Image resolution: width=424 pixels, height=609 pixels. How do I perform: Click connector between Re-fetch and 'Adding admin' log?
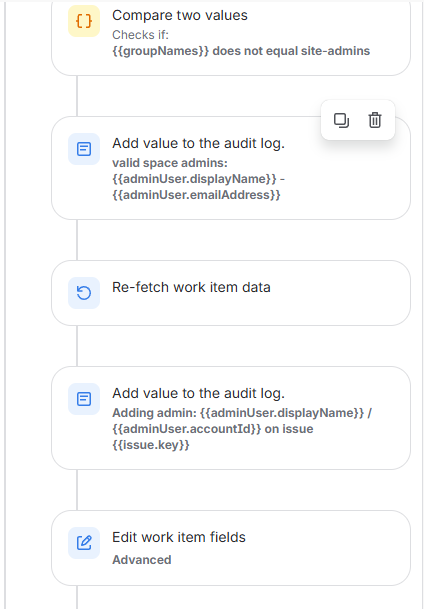[77, 346]
